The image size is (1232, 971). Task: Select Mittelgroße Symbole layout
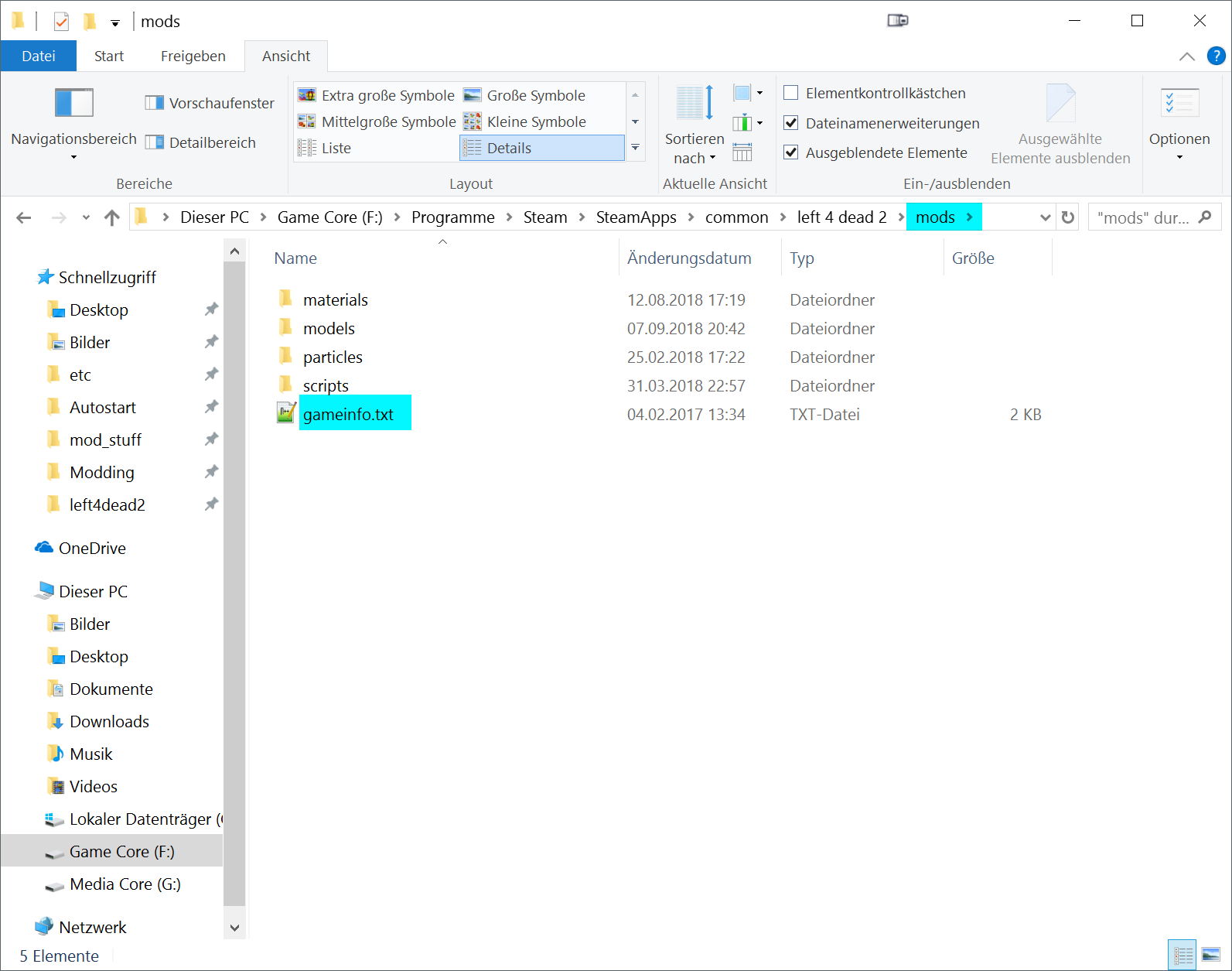(x=377, y=121)
